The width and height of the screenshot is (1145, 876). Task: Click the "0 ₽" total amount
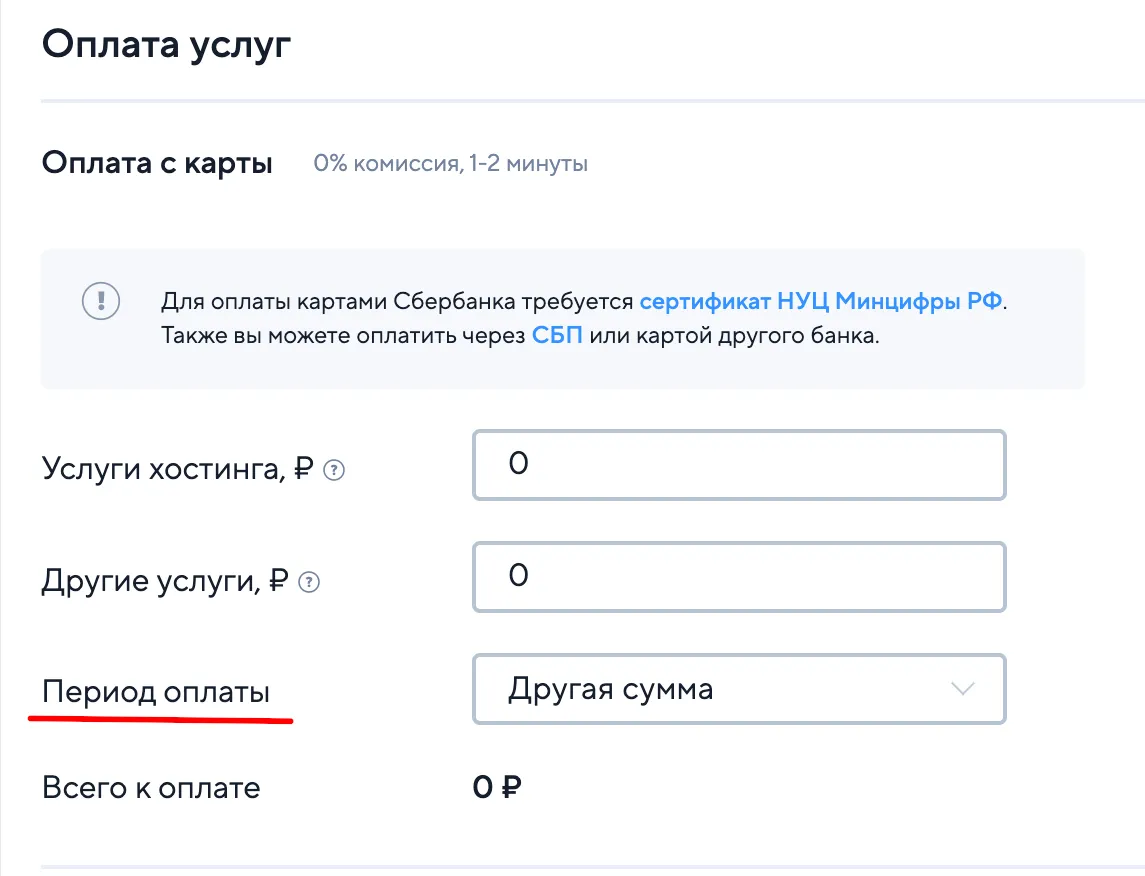pyautogui.click(x=497, y=788)
